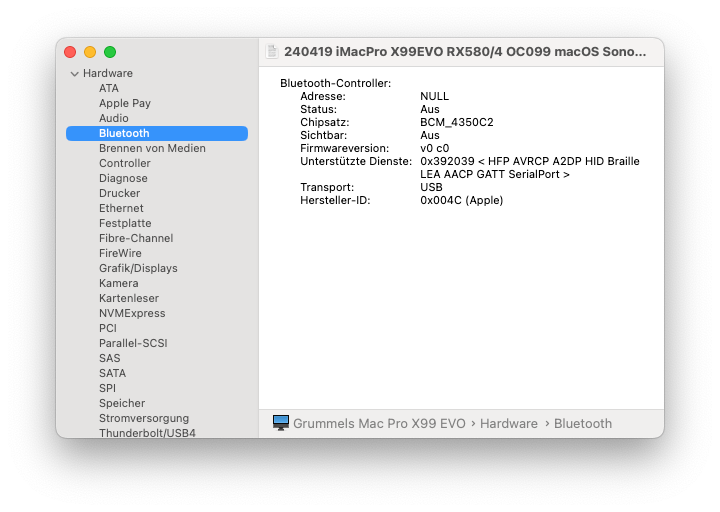Open the ATA hardware entry
The width and height of the screenshot is (720, 512).
click(x=109, y=88)
